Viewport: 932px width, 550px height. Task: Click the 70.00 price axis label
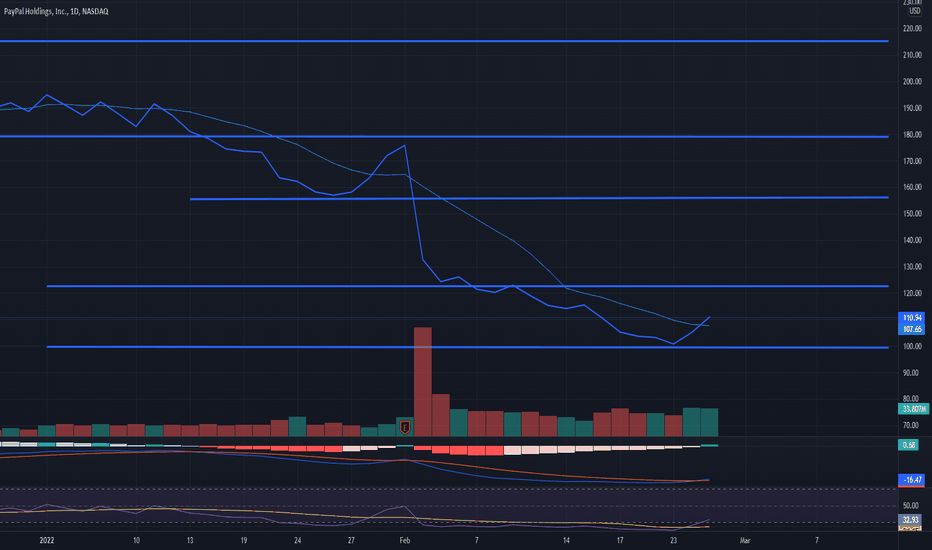[911, 425]
